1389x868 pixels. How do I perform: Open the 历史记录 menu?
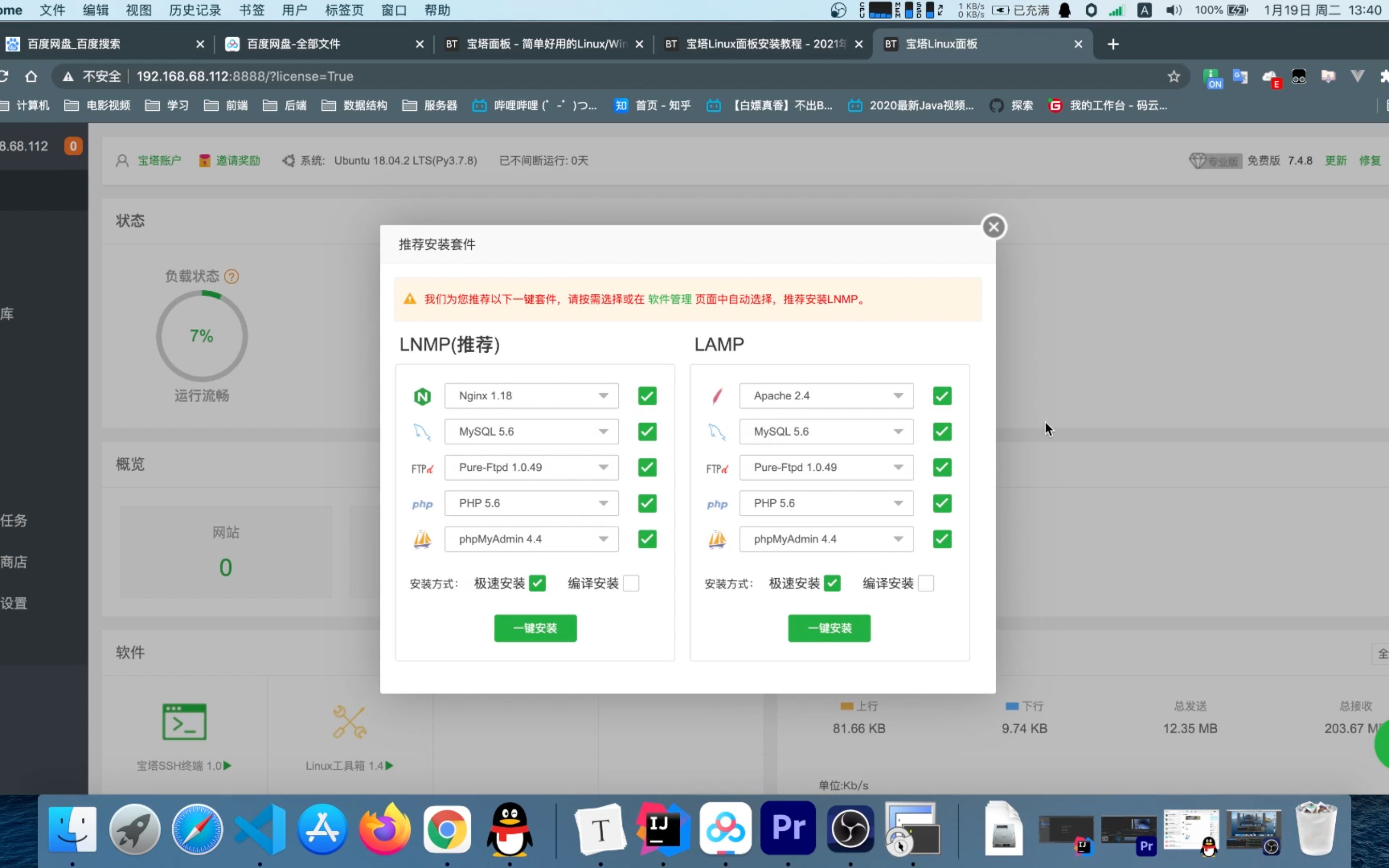click(195, 10)
